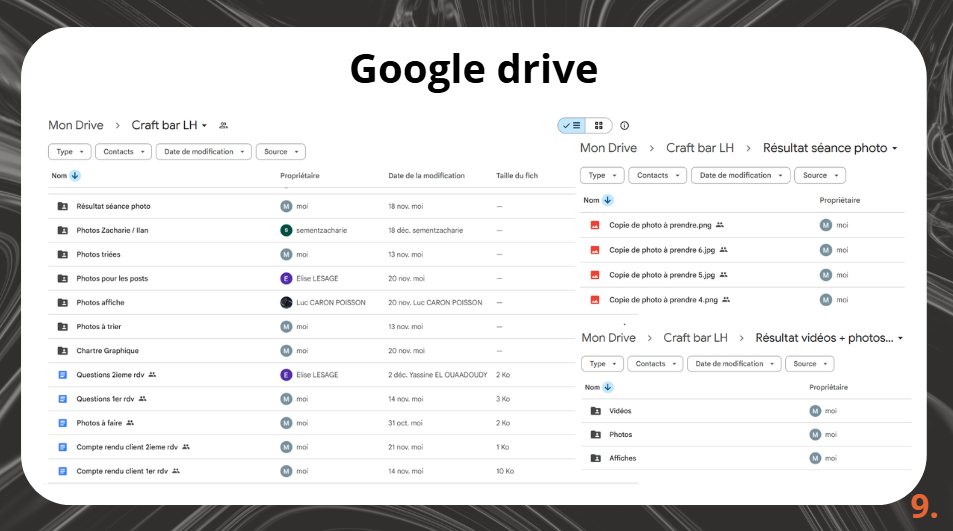Switch to list layout view
Screen dimensions: 953x531
(572, 126)
